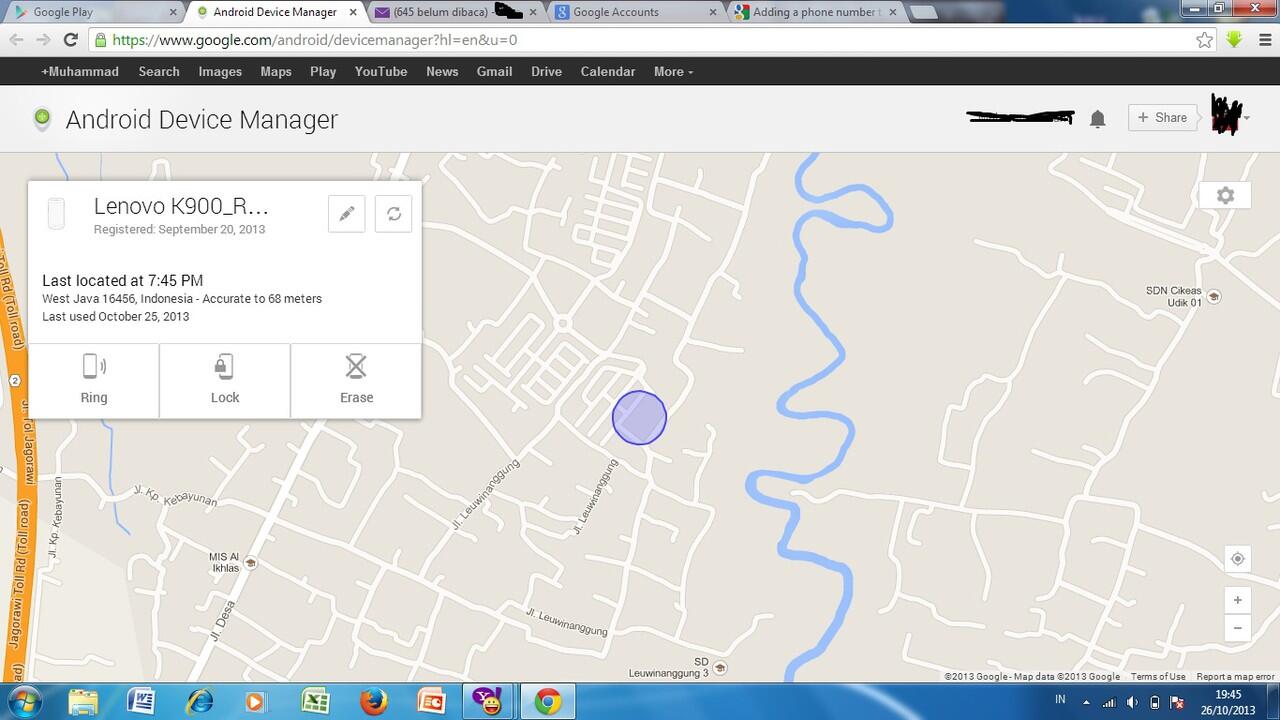Open Windows Explorer from taskbar
This screenshot has width=1280, height=720.
point(83,702)
